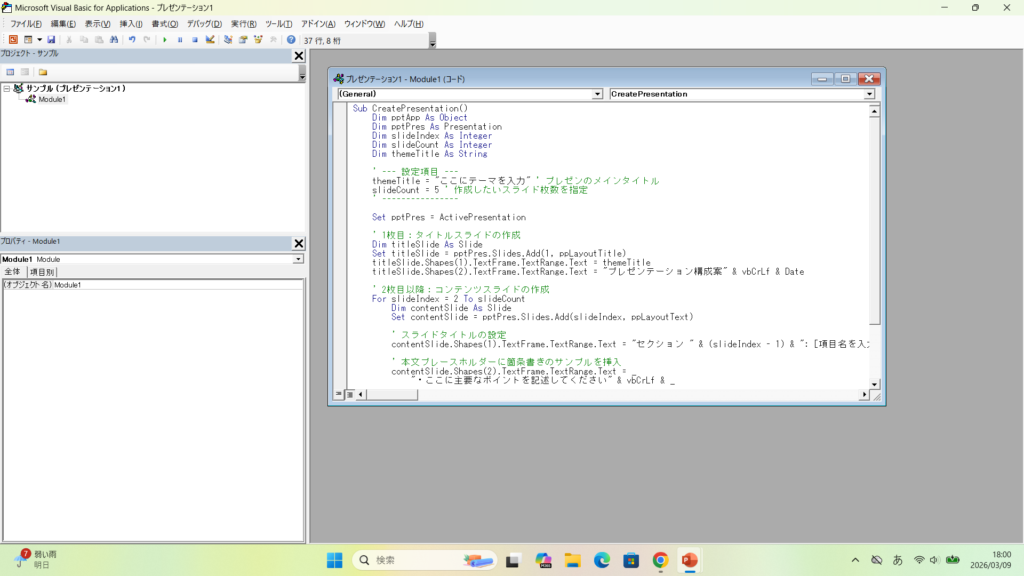
Task: Open Help with the question mark icon
Action: point(291,40)
